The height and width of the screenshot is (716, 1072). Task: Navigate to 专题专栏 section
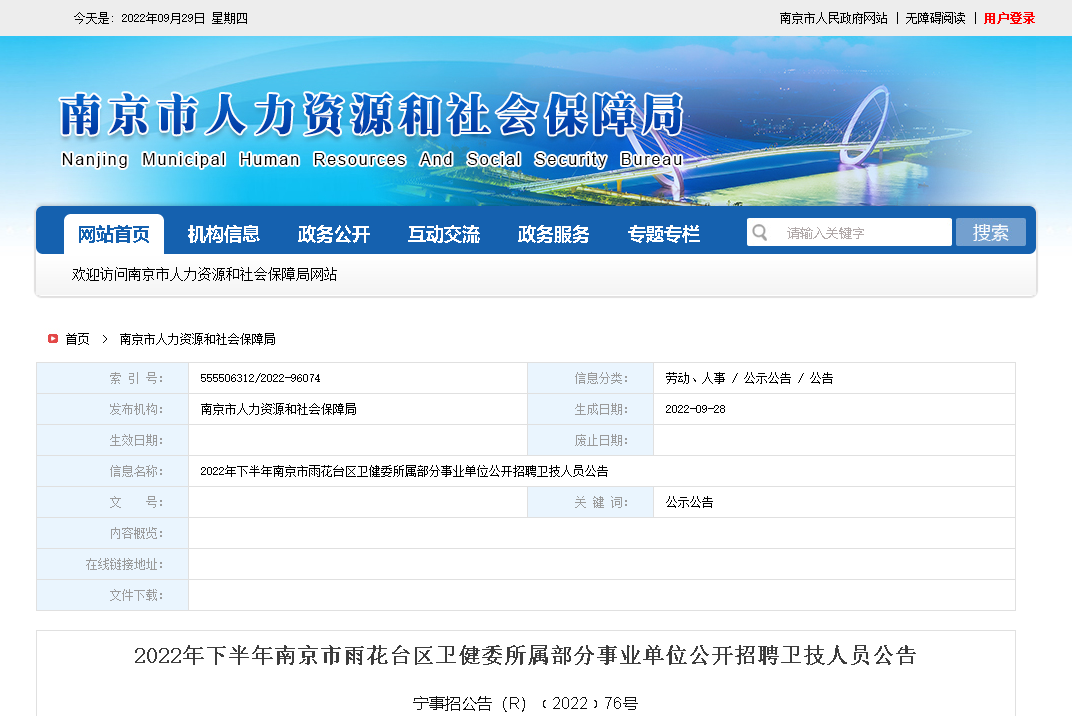point(664,234)
